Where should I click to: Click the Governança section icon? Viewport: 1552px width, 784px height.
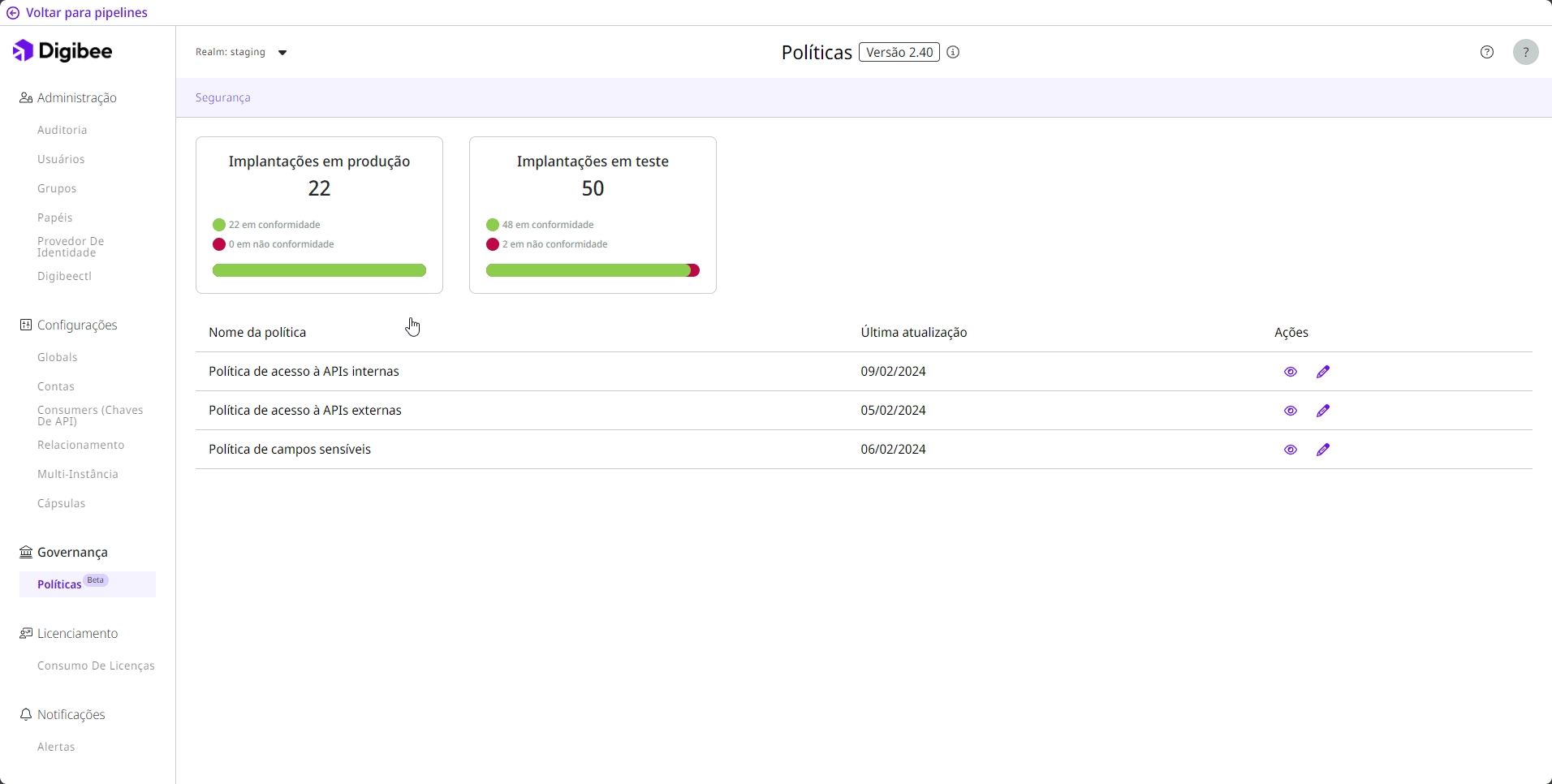pos(26,553)
